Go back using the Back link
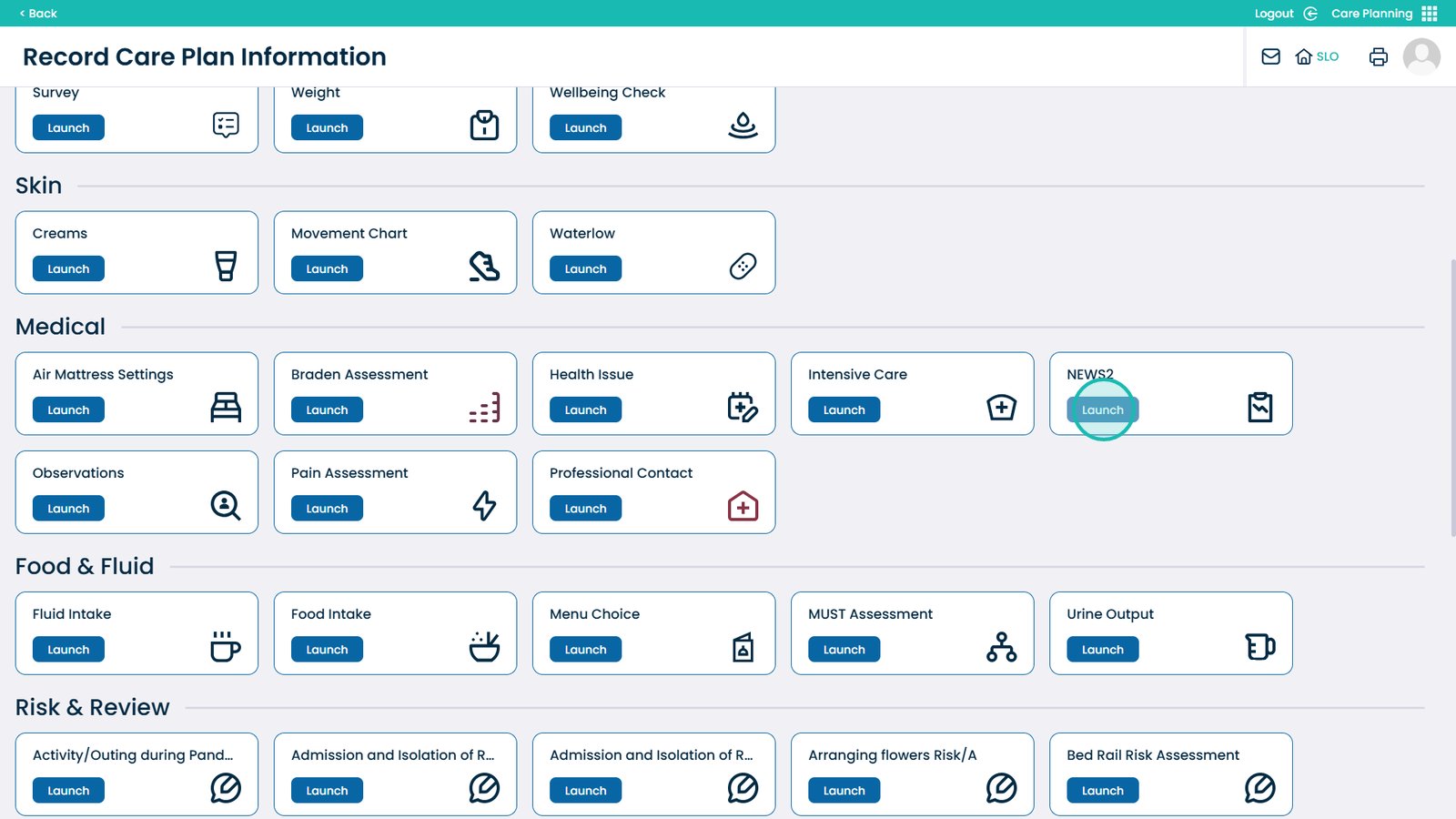This screenshot has width=1456, height=819. (38, 14)
